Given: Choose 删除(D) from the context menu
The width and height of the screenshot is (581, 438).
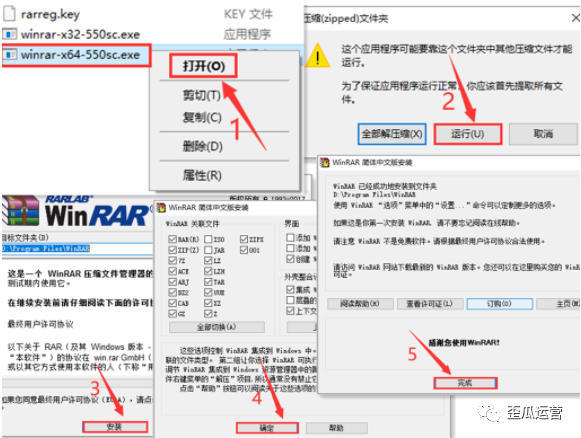Looking at the screenshot, I should [202, 146].
